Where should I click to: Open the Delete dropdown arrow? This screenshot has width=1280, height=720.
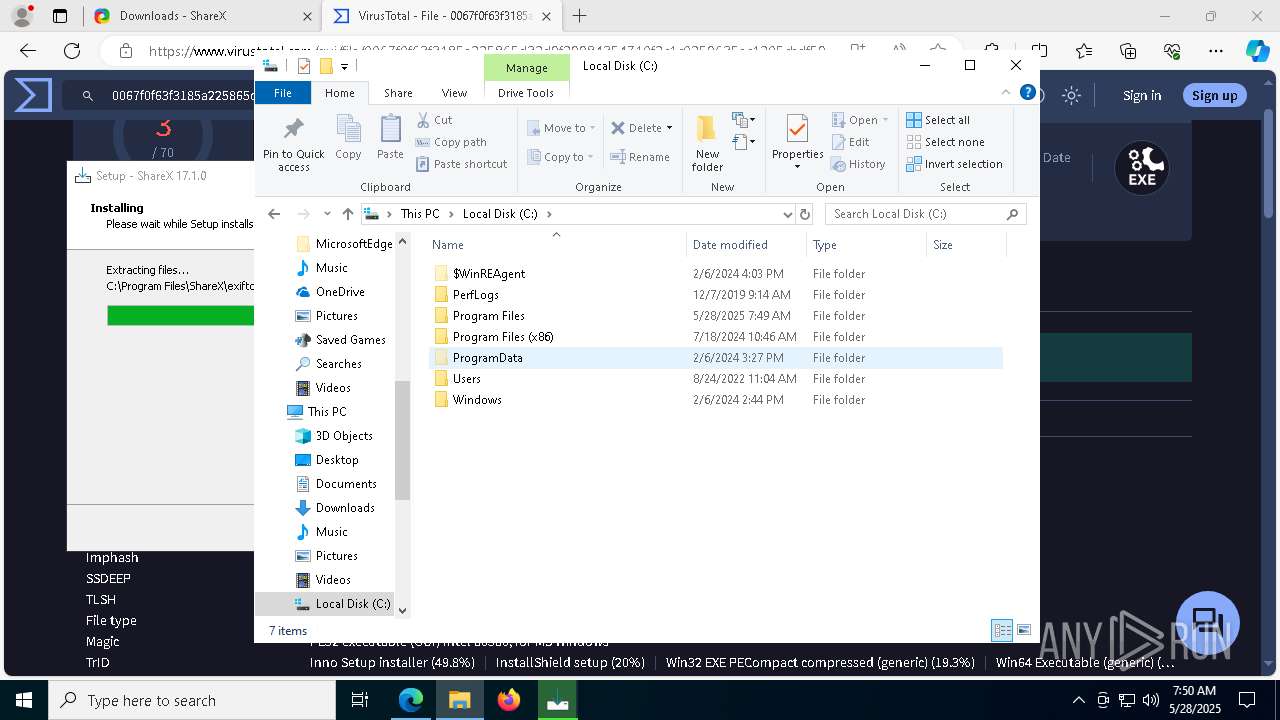[x=669, y=128]
